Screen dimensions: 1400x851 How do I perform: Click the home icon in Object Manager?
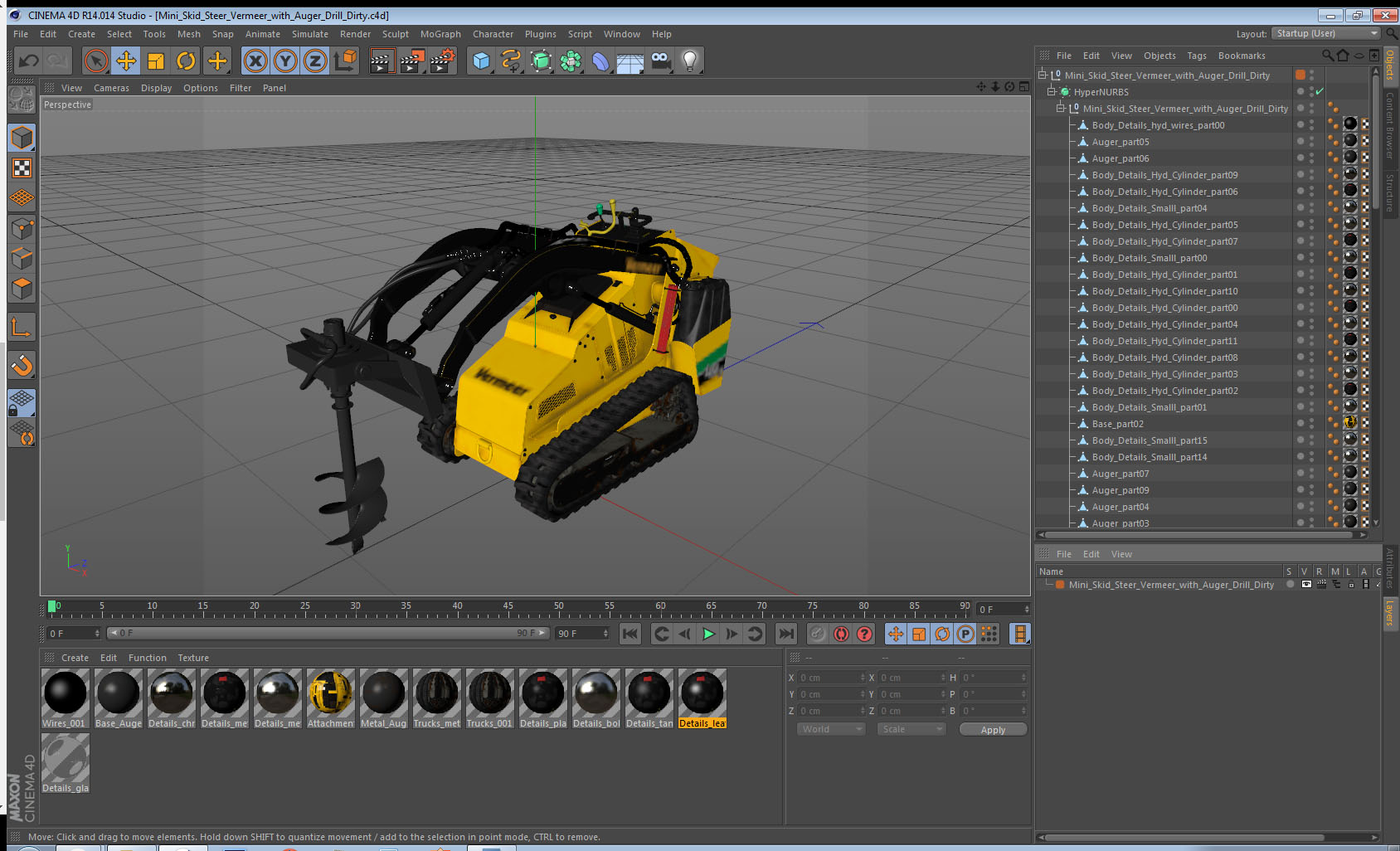click(1343, 56)
